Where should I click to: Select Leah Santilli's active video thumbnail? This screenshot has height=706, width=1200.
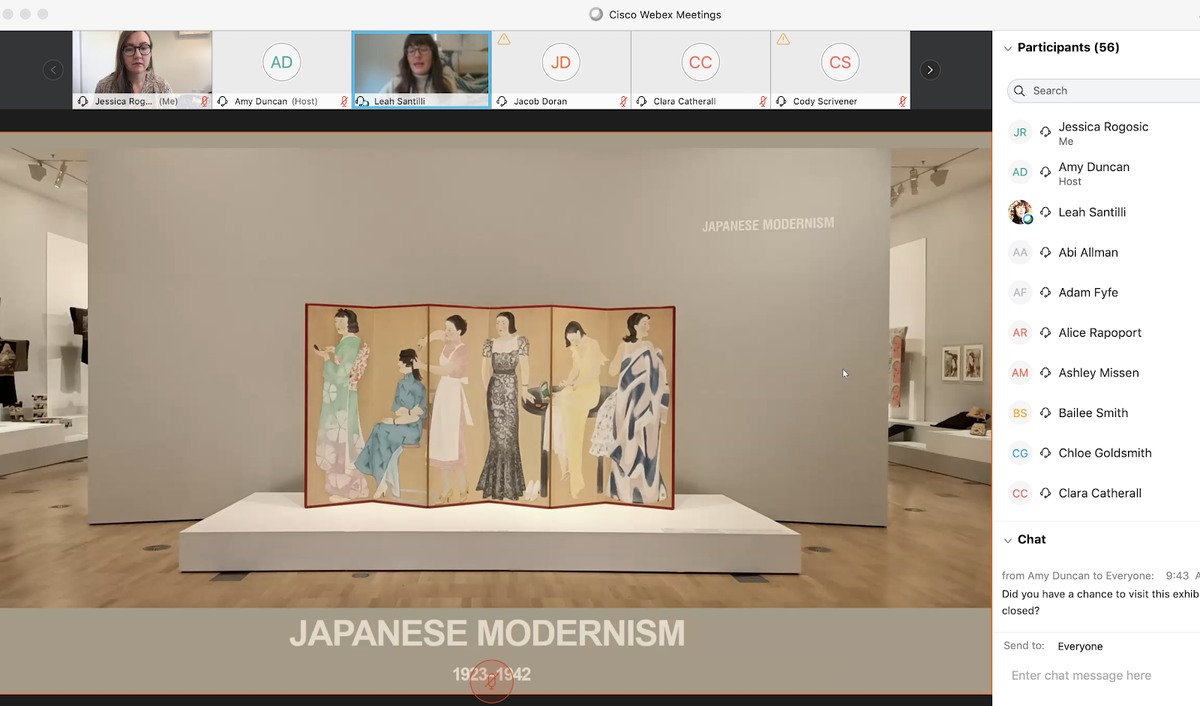[x=421, y=70]
